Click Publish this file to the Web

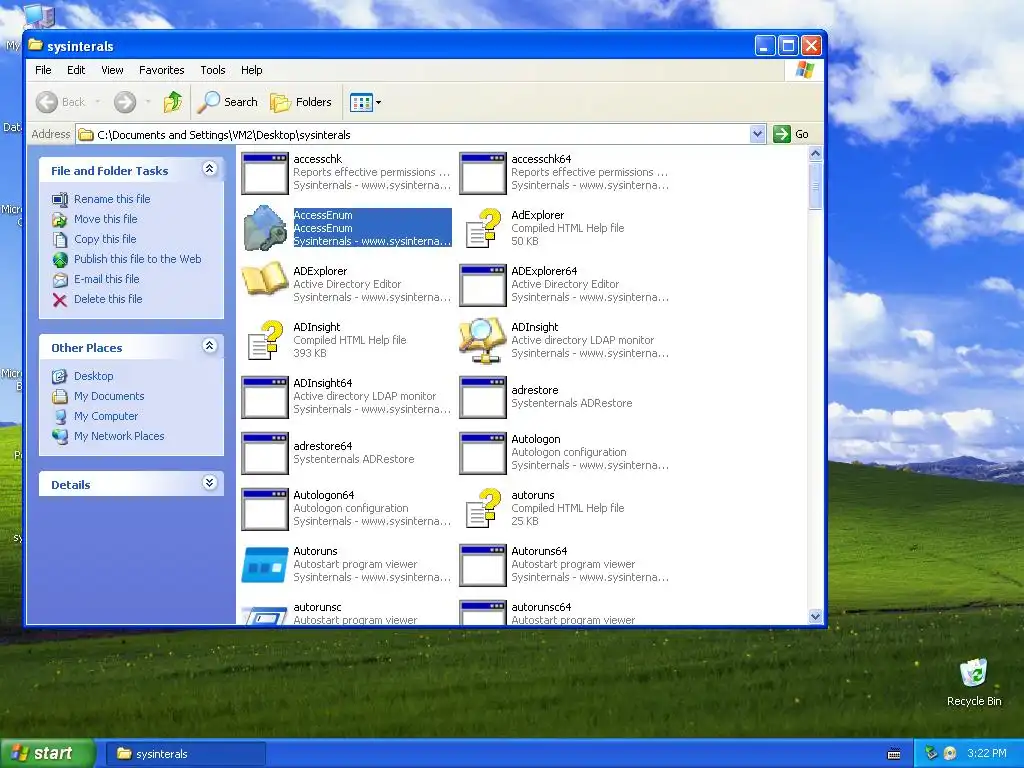coord(137,259)
